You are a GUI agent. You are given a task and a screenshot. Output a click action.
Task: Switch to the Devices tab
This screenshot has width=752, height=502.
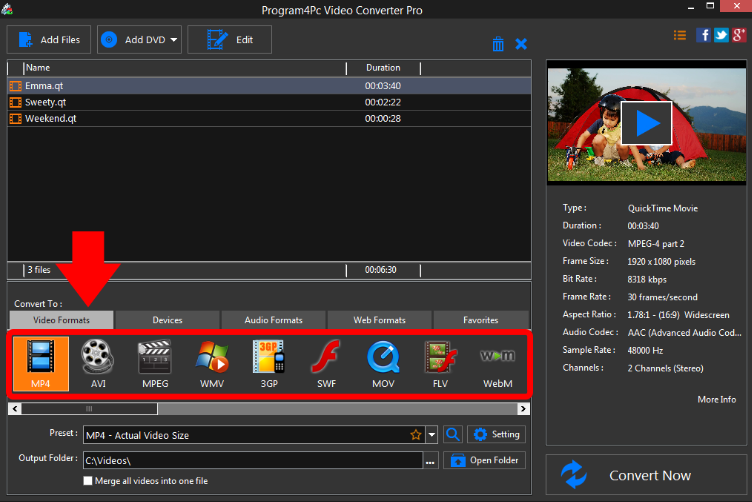[x=167, y=320]
